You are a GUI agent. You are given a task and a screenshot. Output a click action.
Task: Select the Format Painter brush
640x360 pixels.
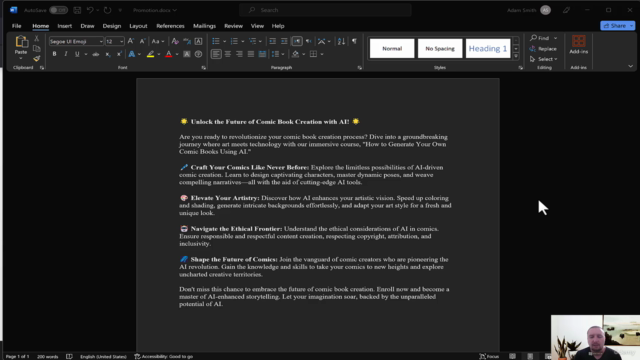pyautogui.click(x=36, y=59)
